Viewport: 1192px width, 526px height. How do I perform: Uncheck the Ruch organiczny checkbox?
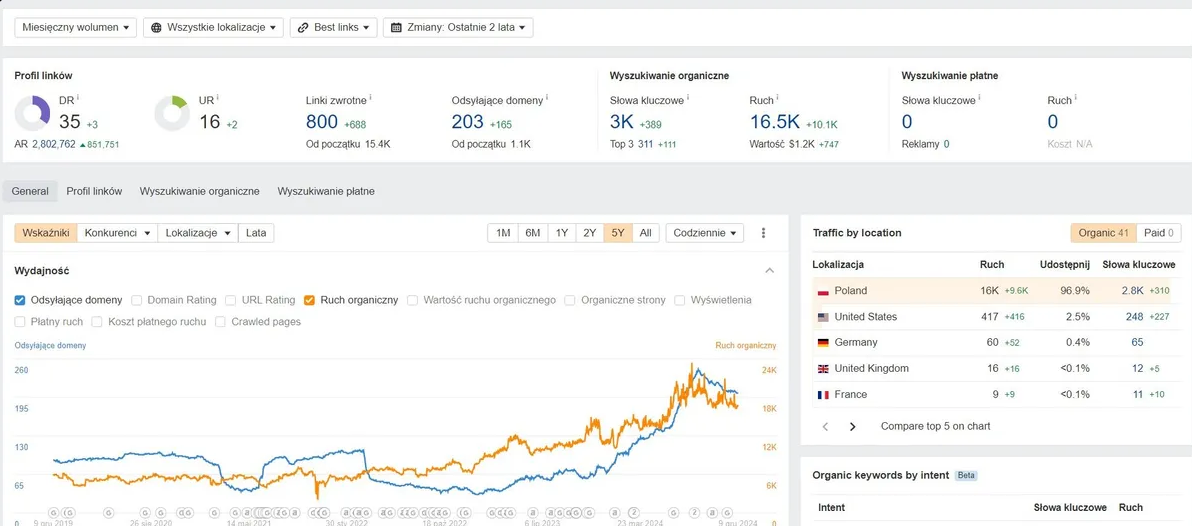[x=309, y=299]
